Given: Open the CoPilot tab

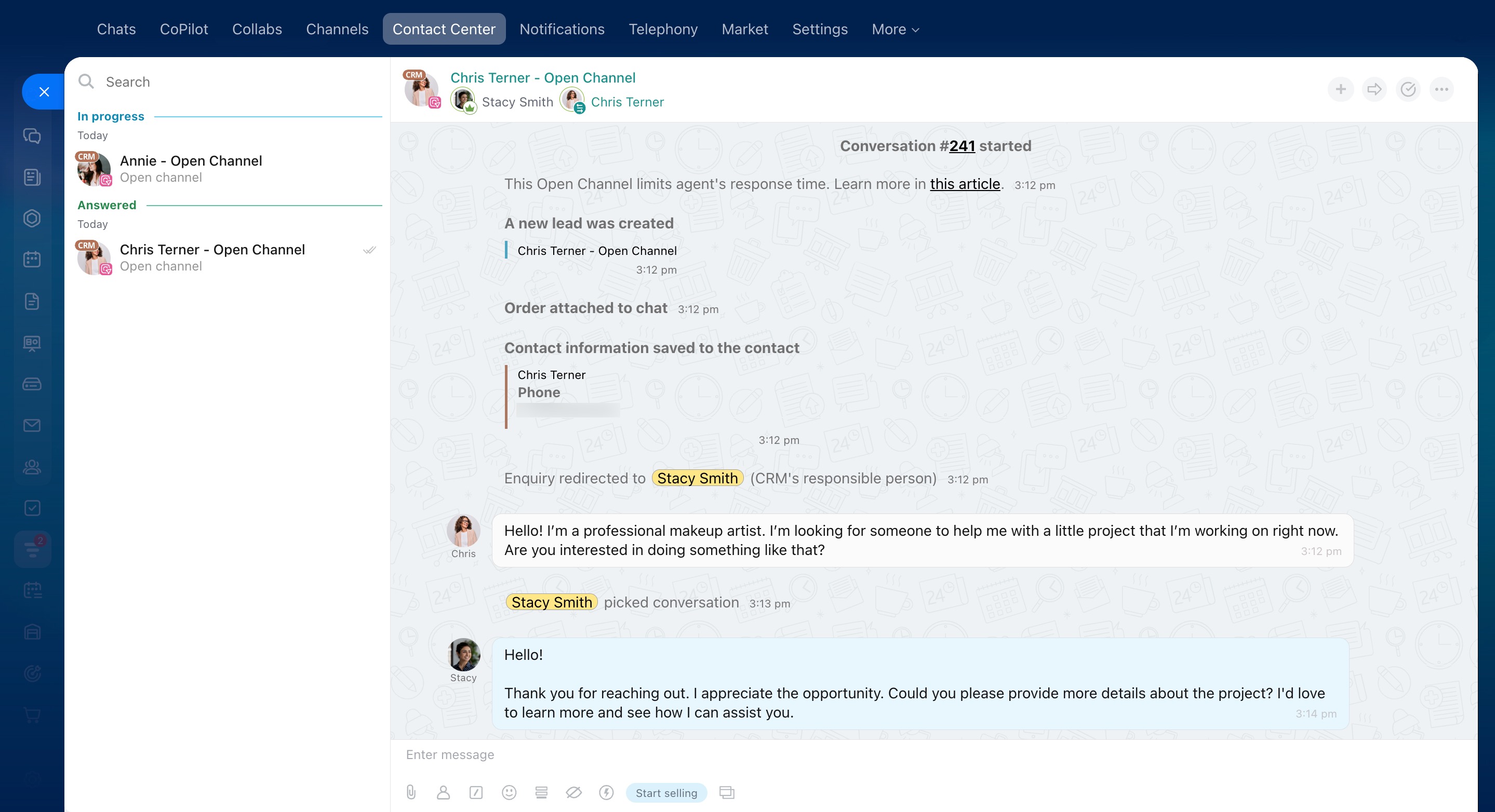Looking at the screenshot, I should coord(183,29).
